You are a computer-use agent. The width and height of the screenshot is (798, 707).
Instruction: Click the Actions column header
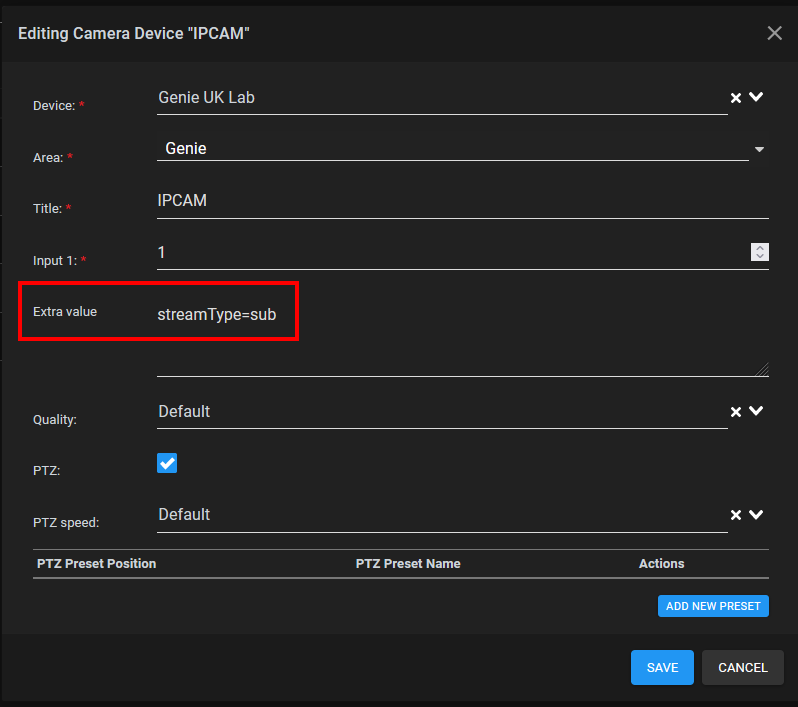(x=661, y=563)
